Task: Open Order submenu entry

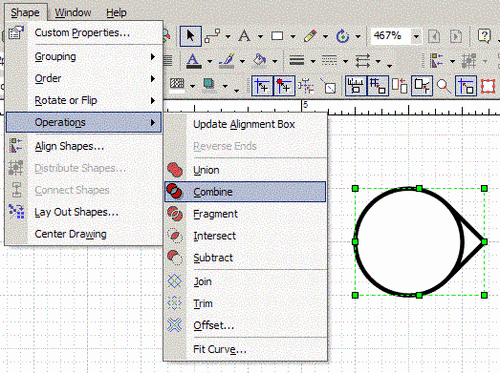Action: click(x=83, y=78)
